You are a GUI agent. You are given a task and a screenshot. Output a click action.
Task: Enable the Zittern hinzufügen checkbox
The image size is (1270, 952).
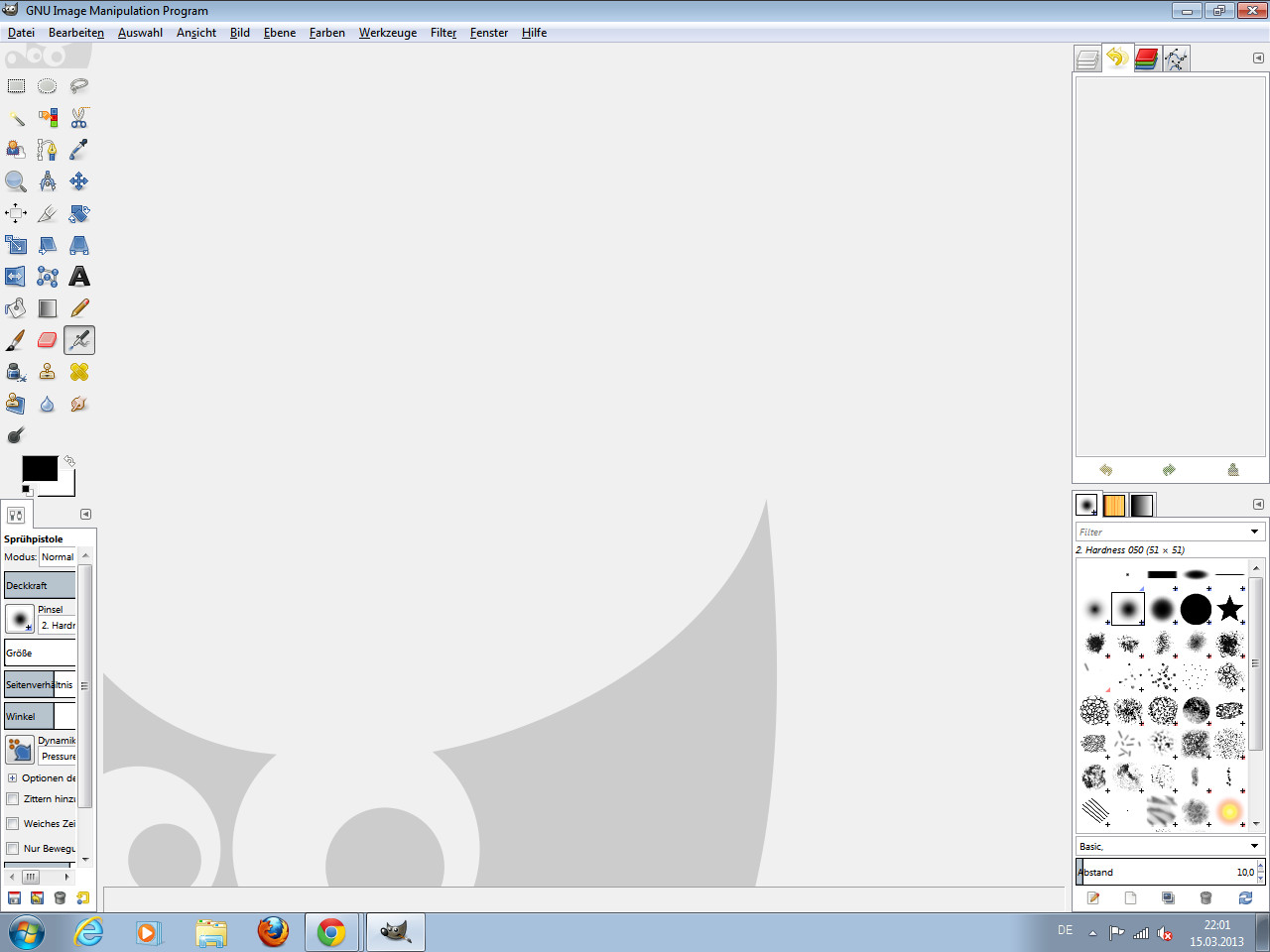pyautogui.click(x=13, y=799)
